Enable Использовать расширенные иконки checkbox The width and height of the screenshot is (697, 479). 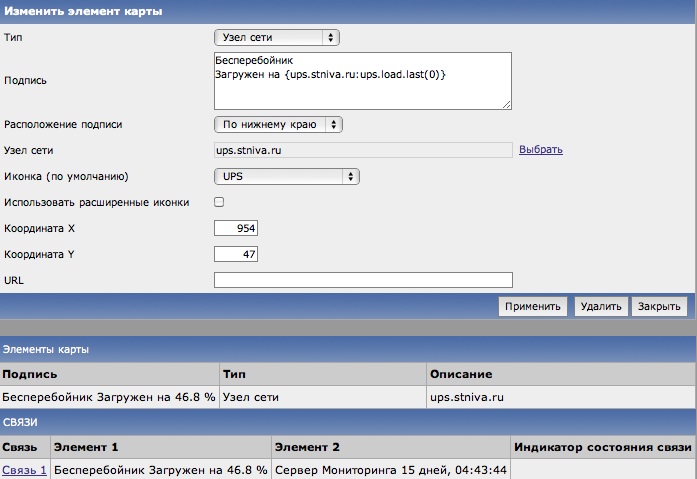click(x=220, y=202)
